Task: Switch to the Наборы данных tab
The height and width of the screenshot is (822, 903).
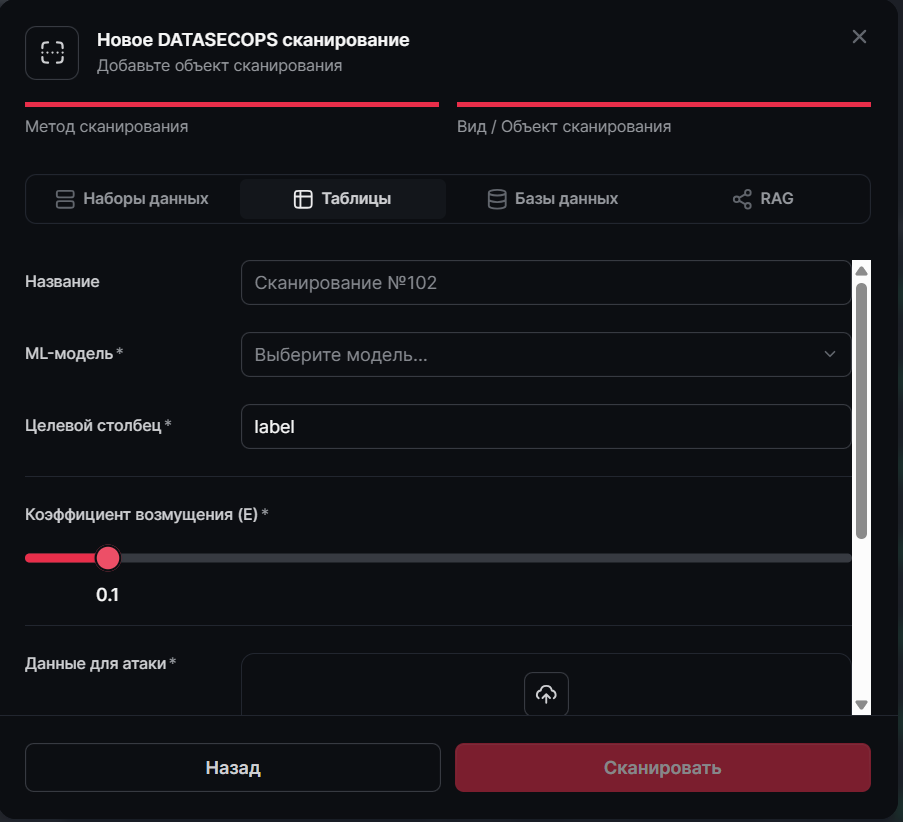Action: (x=132, y=199)
